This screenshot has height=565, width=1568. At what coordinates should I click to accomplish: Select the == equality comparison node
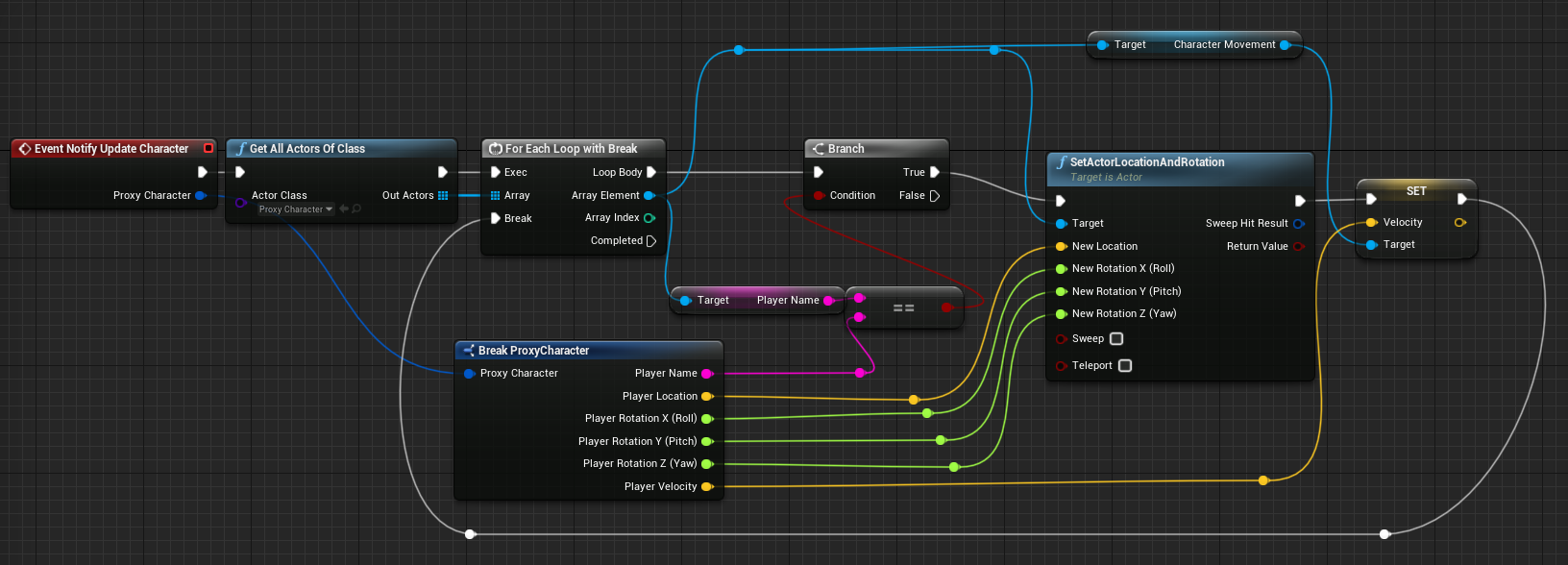pyautogui.click(x=903, y=307)
